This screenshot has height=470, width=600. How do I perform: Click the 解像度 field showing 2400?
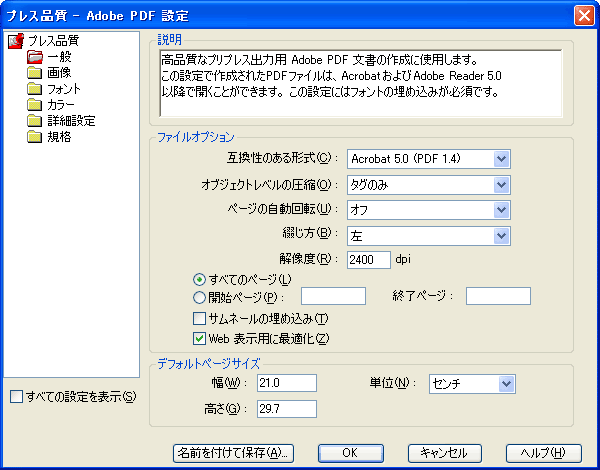coord(369,260)
